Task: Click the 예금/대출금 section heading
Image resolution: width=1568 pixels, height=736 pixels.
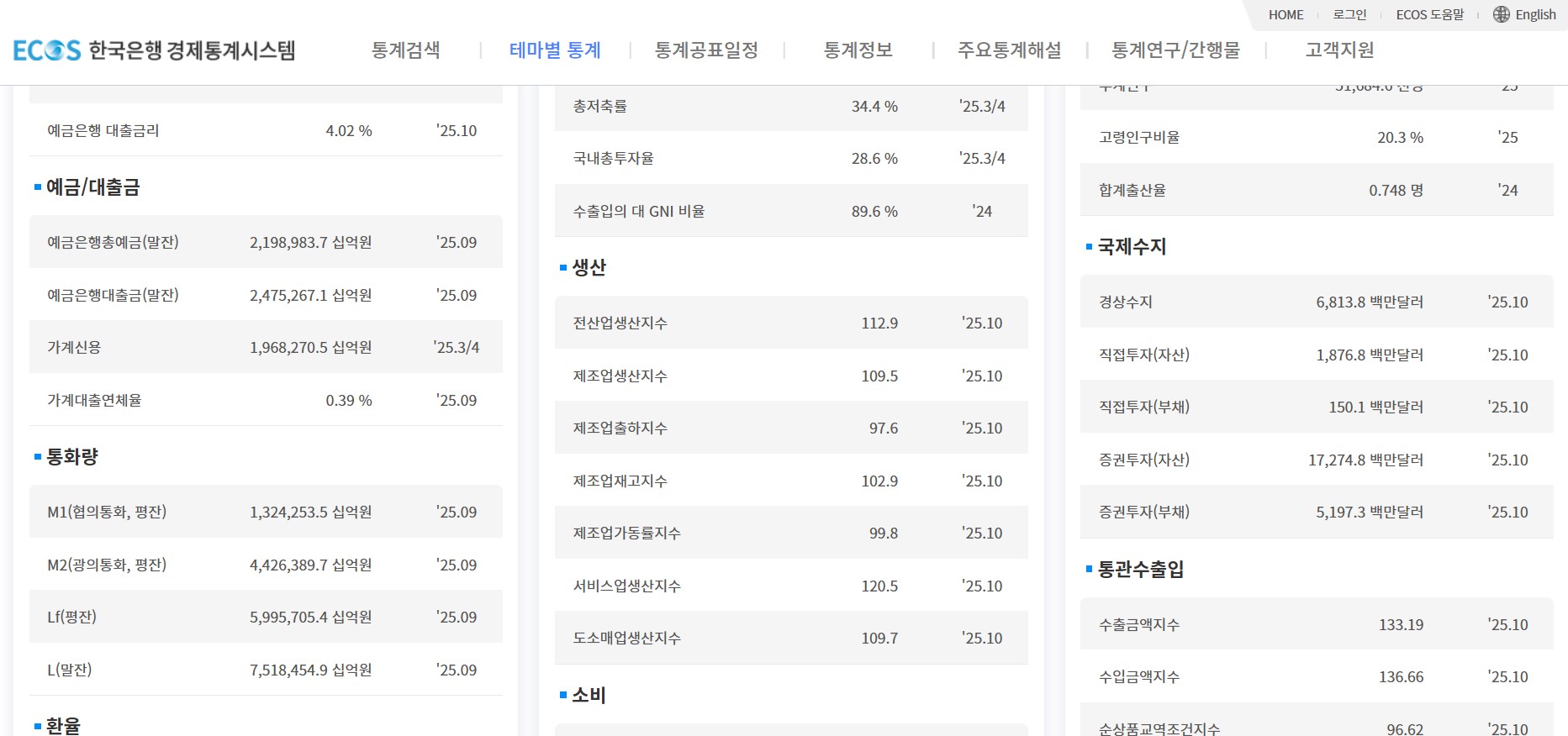Action: click(x=92, y=187)
